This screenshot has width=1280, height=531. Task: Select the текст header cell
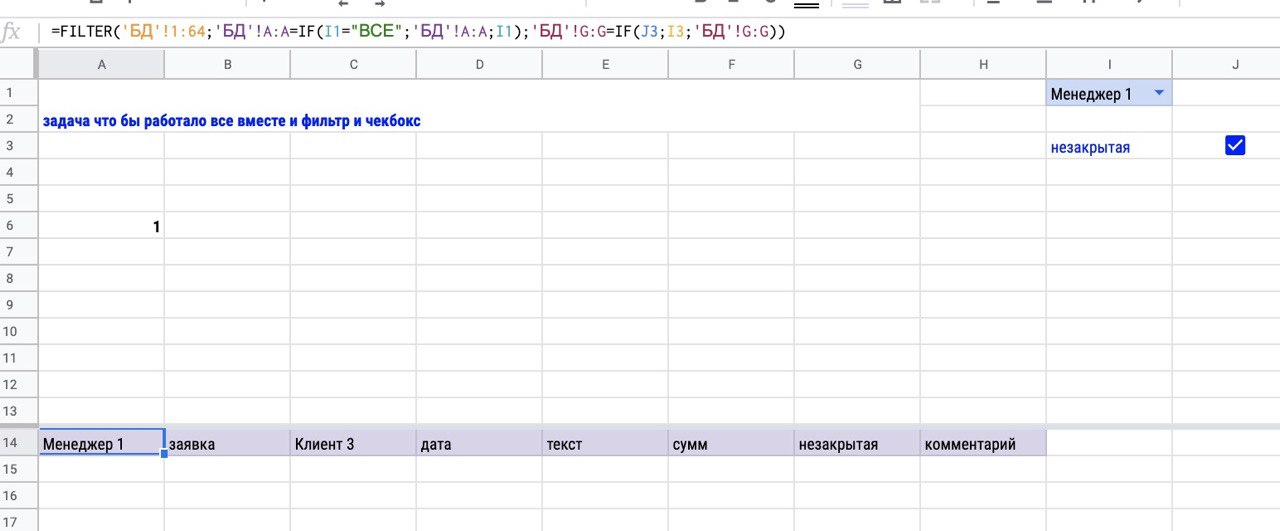tap(605, 443)
